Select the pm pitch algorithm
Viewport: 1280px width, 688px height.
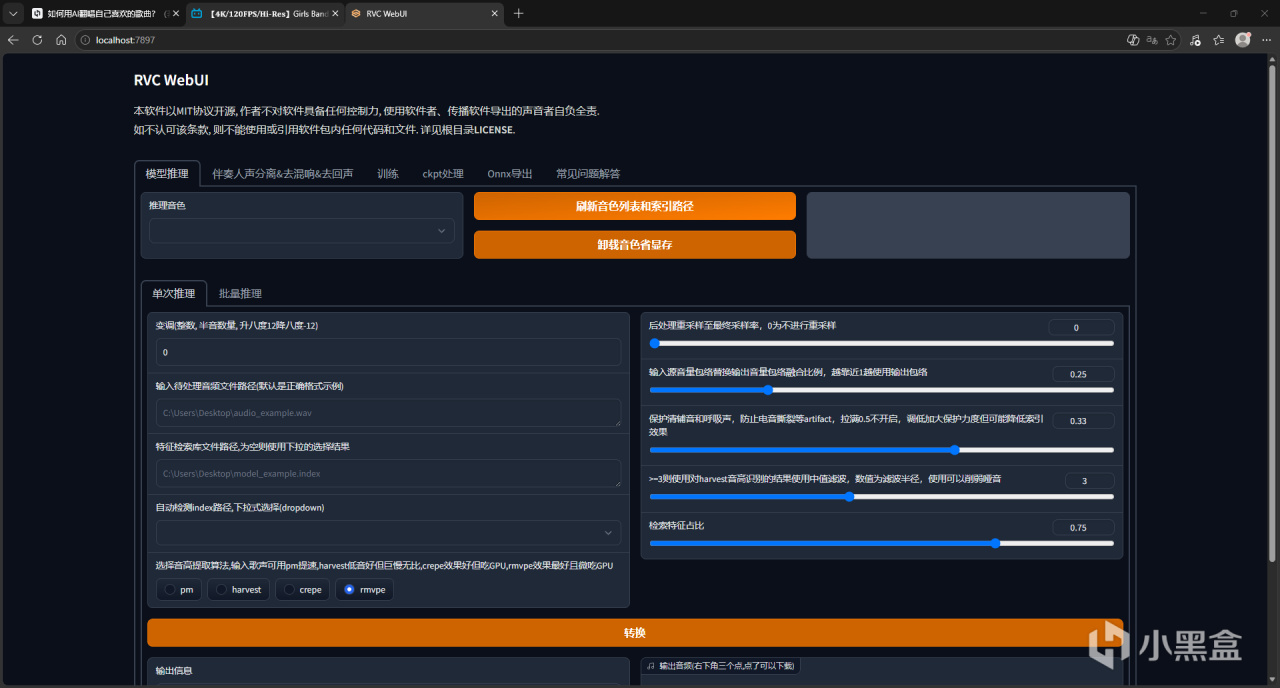(179, 590)
